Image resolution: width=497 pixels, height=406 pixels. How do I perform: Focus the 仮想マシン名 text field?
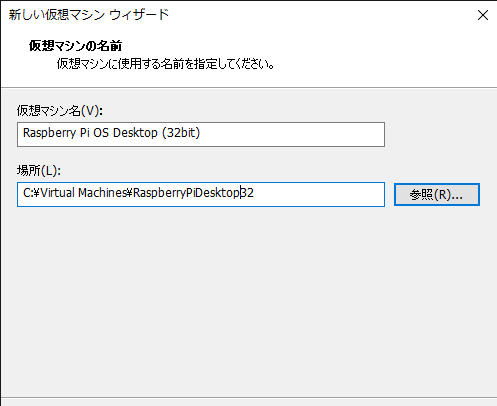tap(201, 134)
